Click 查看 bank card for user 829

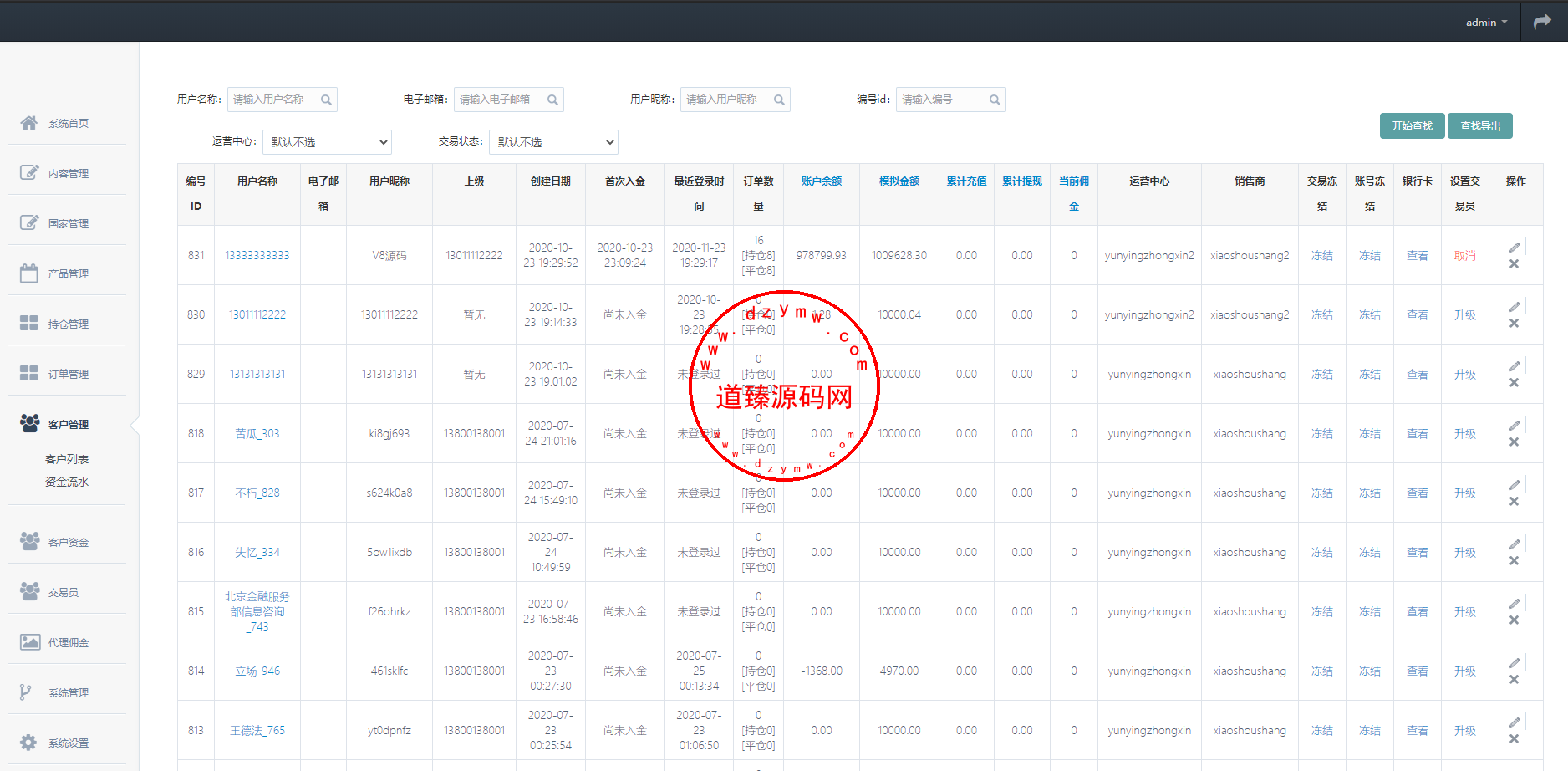pyautogui.click(x=1418, y=374)
